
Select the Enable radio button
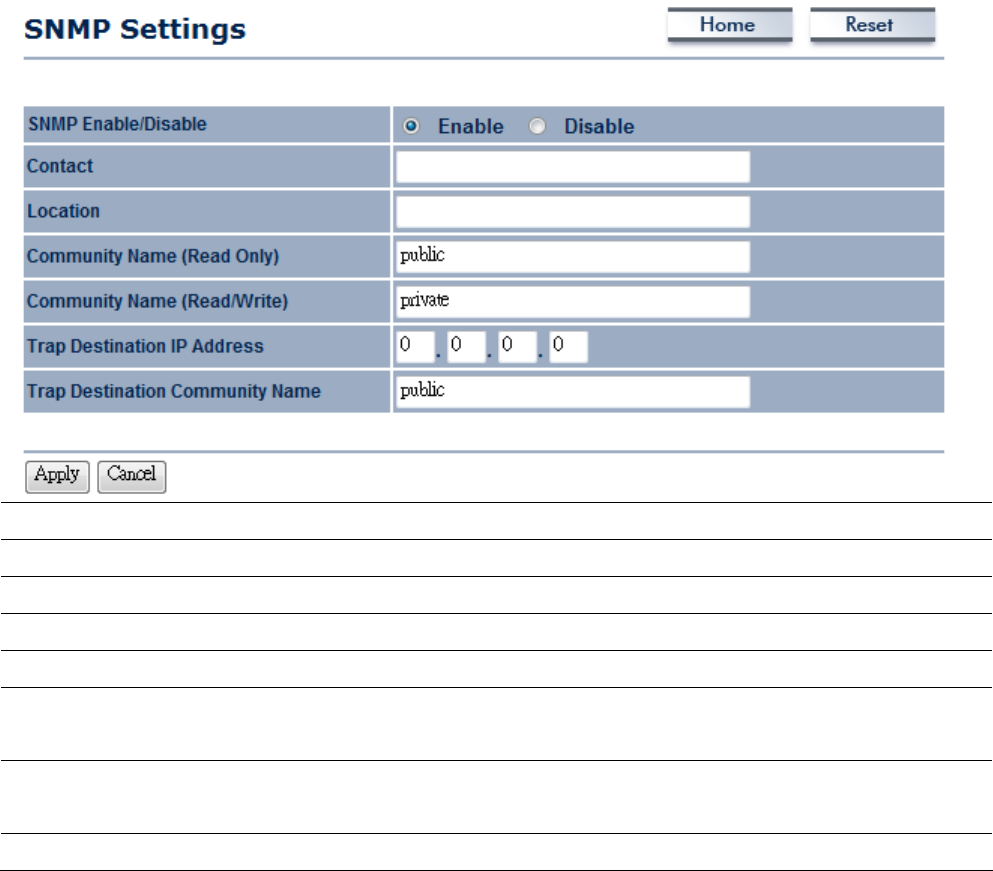[x=410, y=126]
